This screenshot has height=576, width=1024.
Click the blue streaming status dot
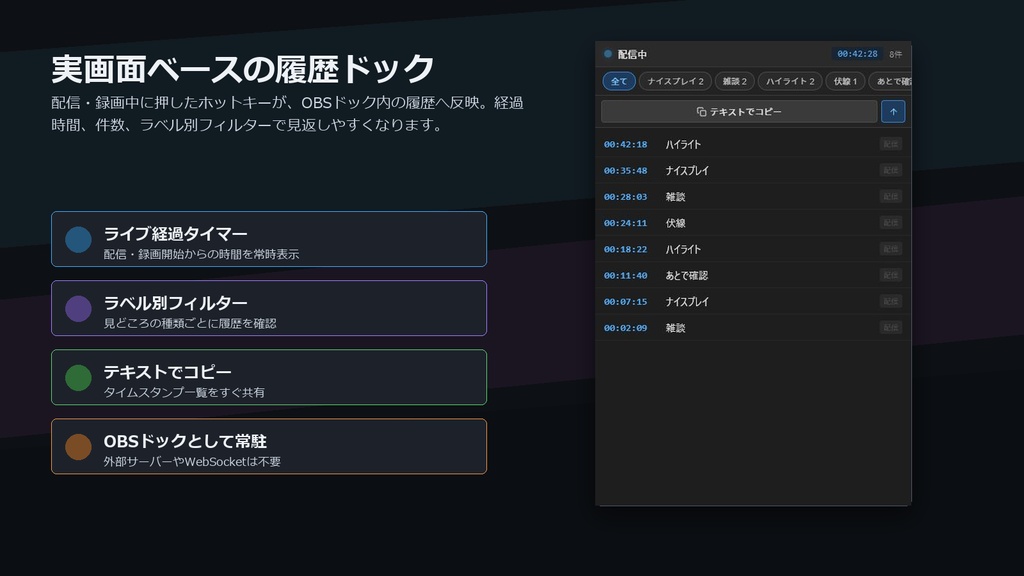[x=608, y=54]
